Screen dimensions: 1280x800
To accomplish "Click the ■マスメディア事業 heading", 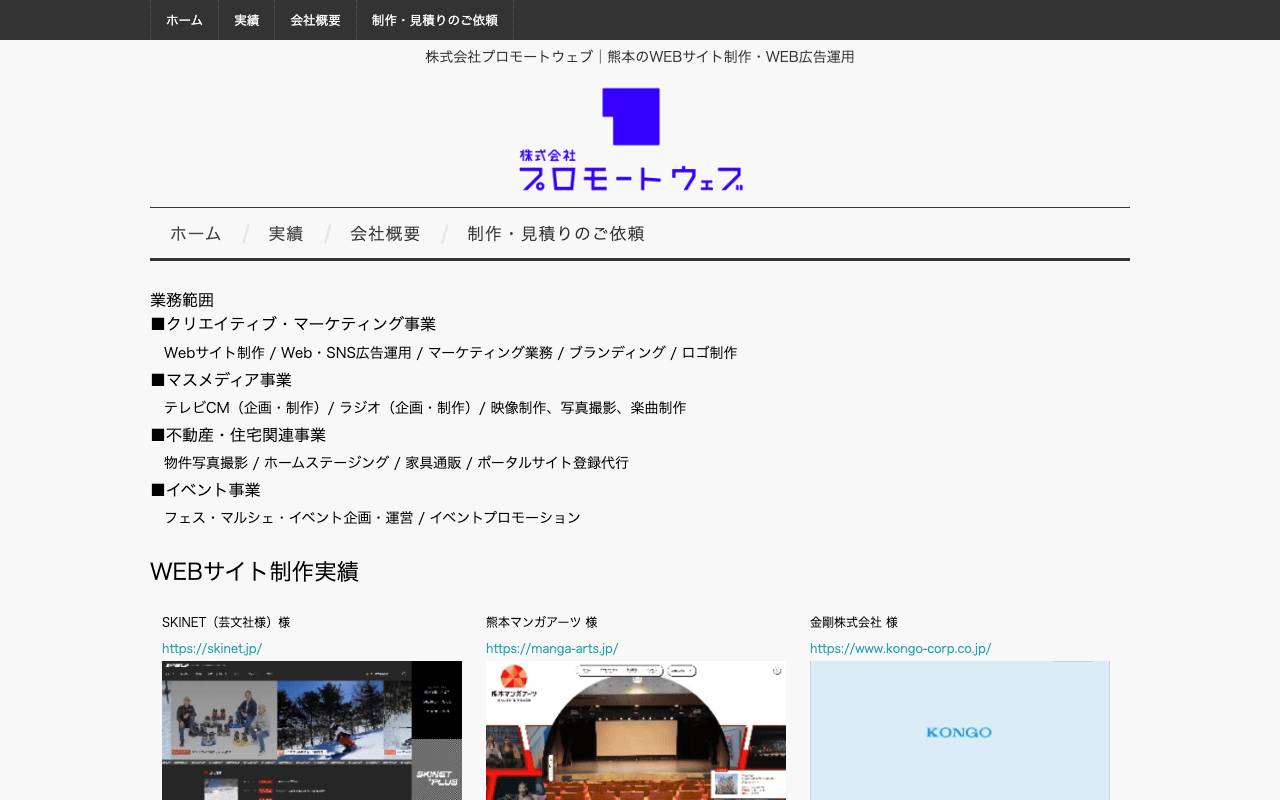I will point(221,380).
